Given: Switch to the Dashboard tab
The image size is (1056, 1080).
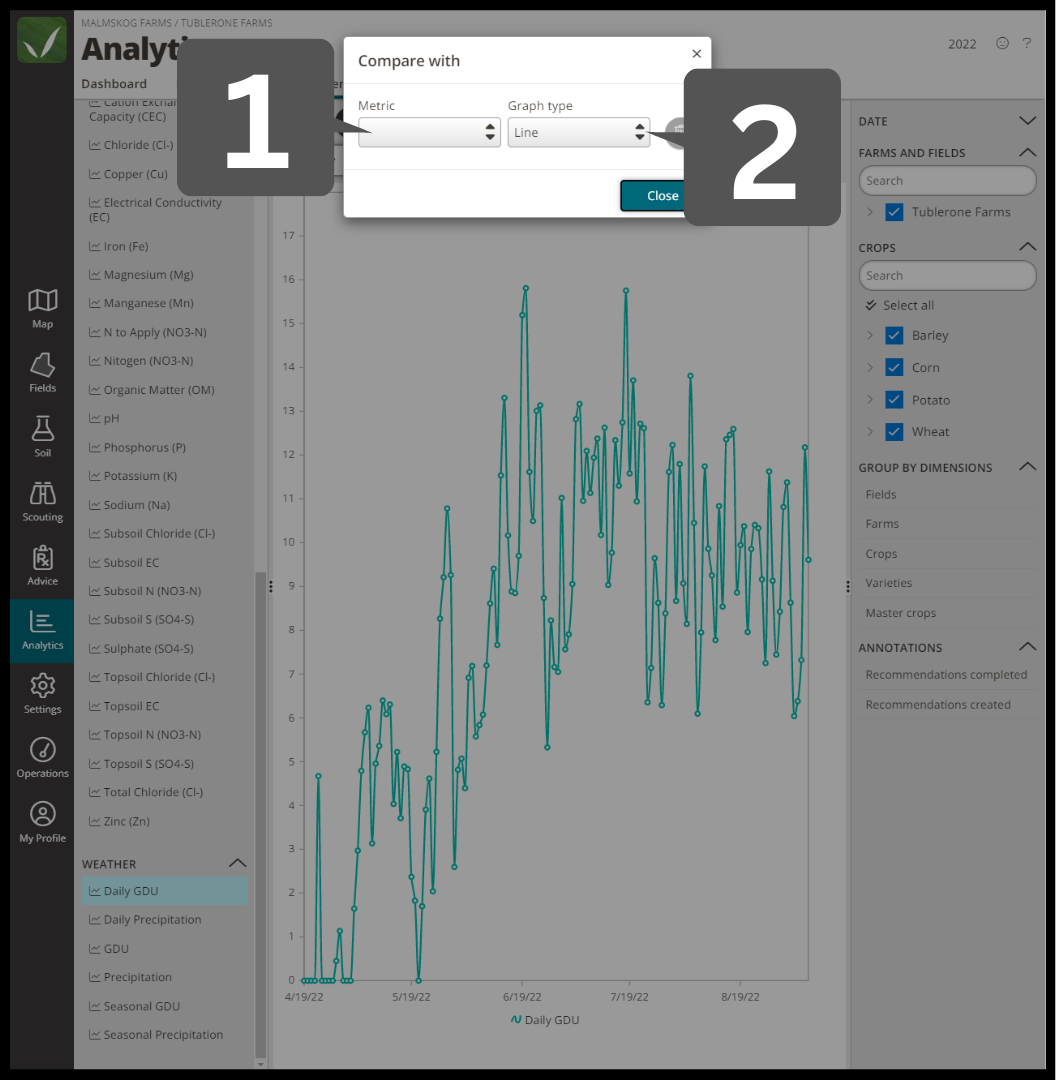Looking at the screenshot, I should 114,83.
